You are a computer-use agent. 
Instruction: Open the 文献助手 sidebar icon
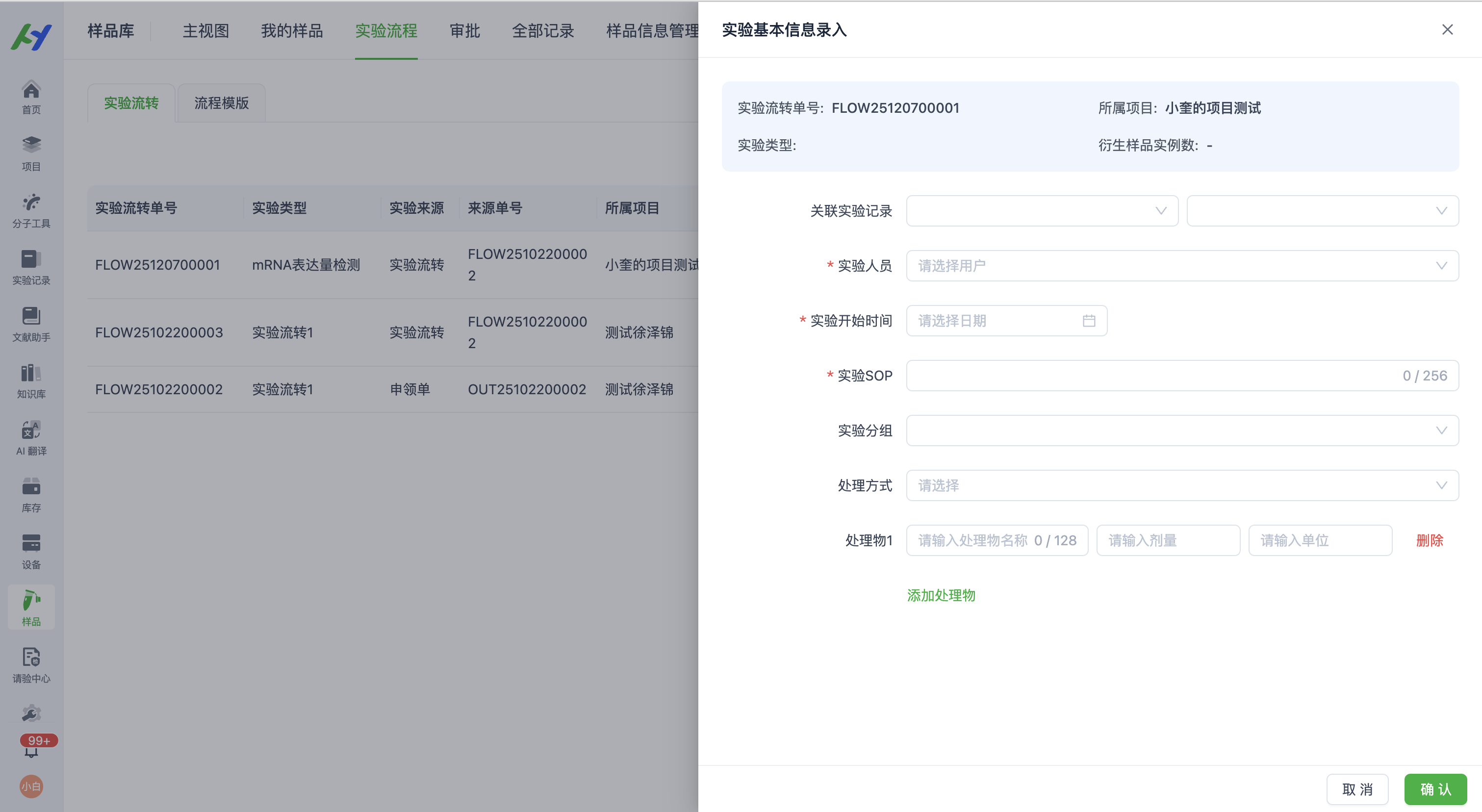31,317
